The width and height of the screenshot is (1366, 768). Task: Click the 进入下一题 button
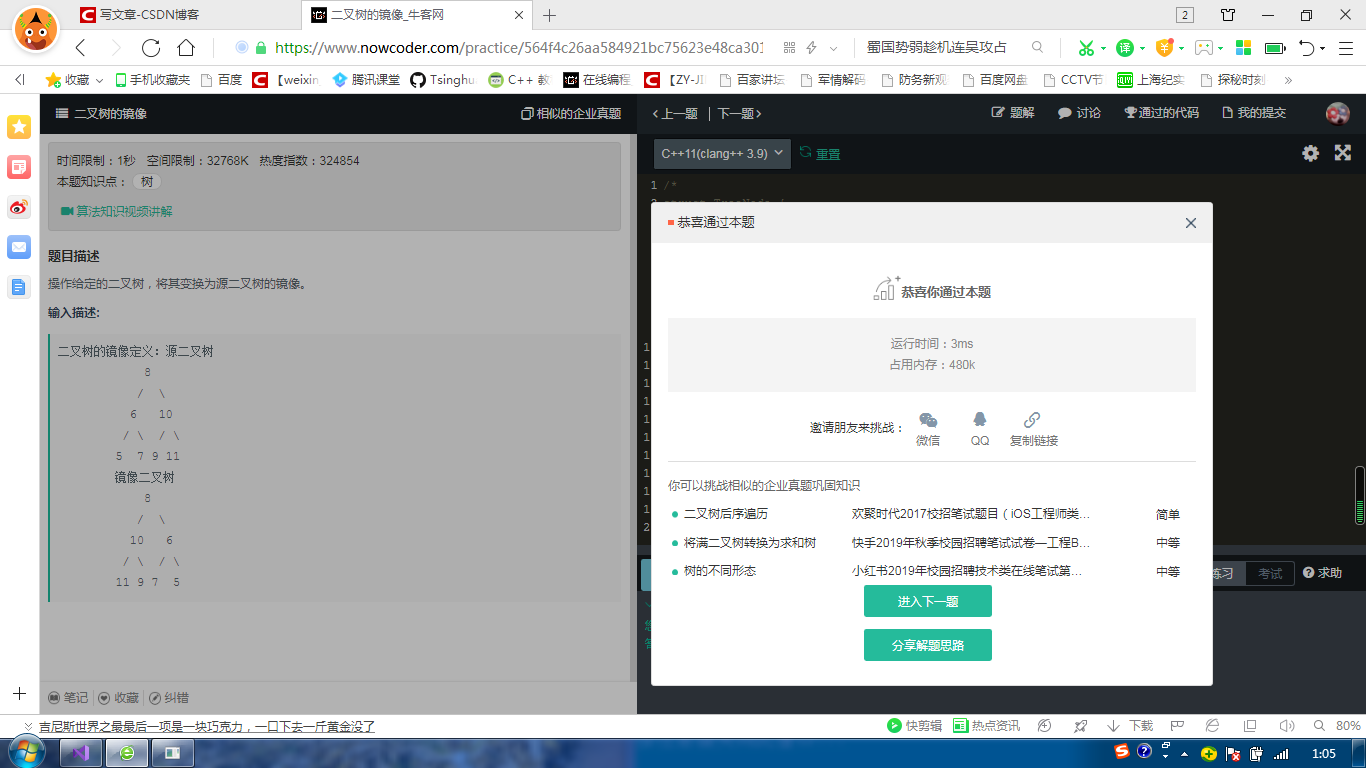[x=928, y=601]
